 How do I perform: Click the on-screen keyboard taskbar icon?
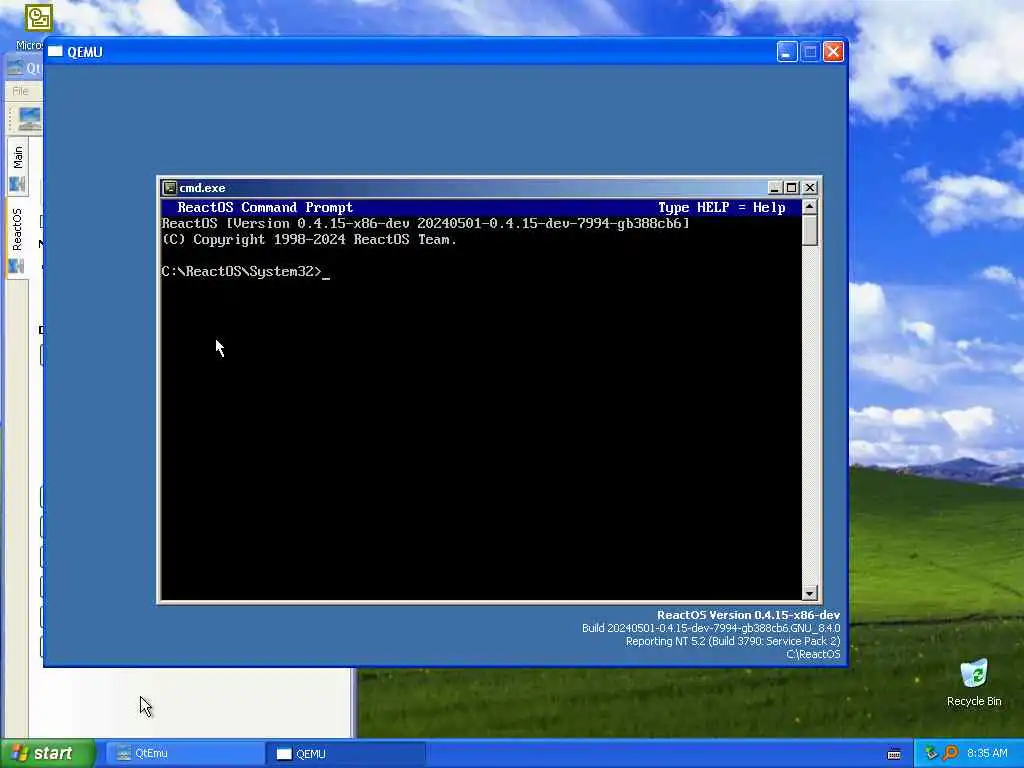(894, 754)
